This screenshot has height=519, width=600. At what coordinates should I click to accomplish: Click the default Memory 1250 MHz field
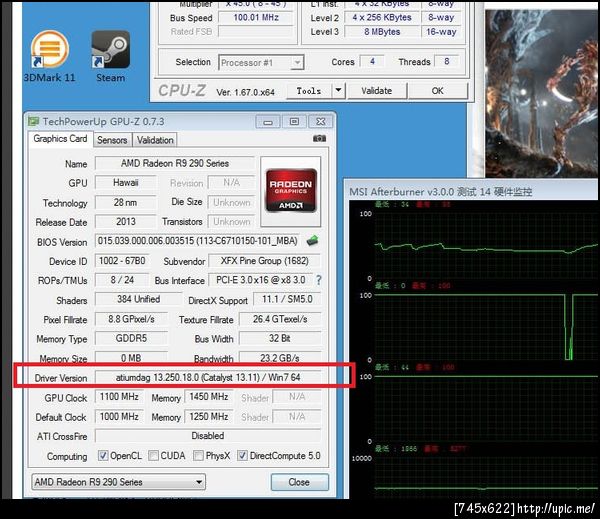pyautogui.click(x=209, y=416)
